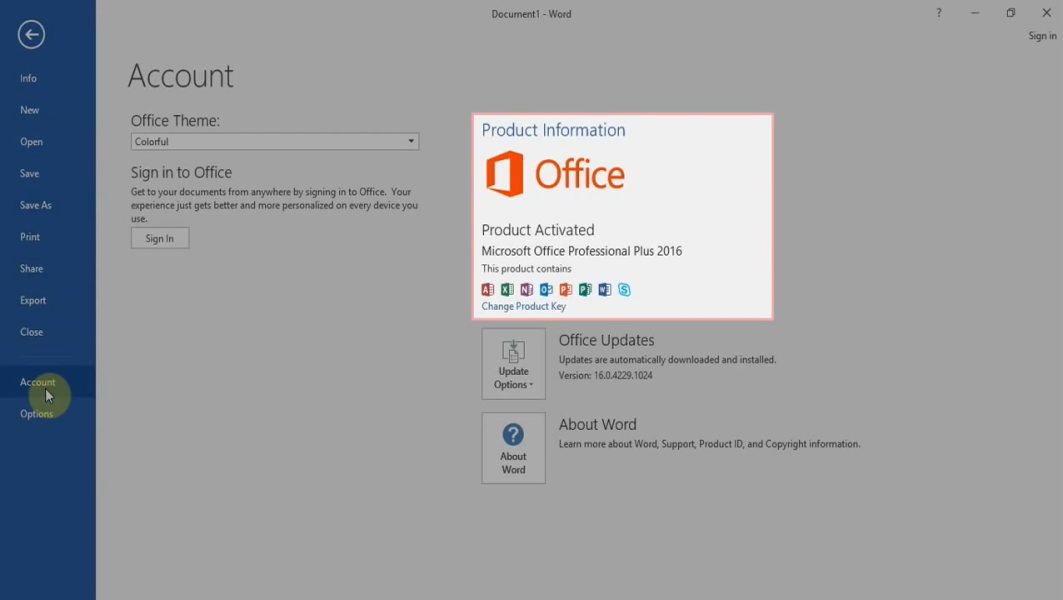Restore down the Word window
1063x600 pixels.
[x=1011, y=13]
